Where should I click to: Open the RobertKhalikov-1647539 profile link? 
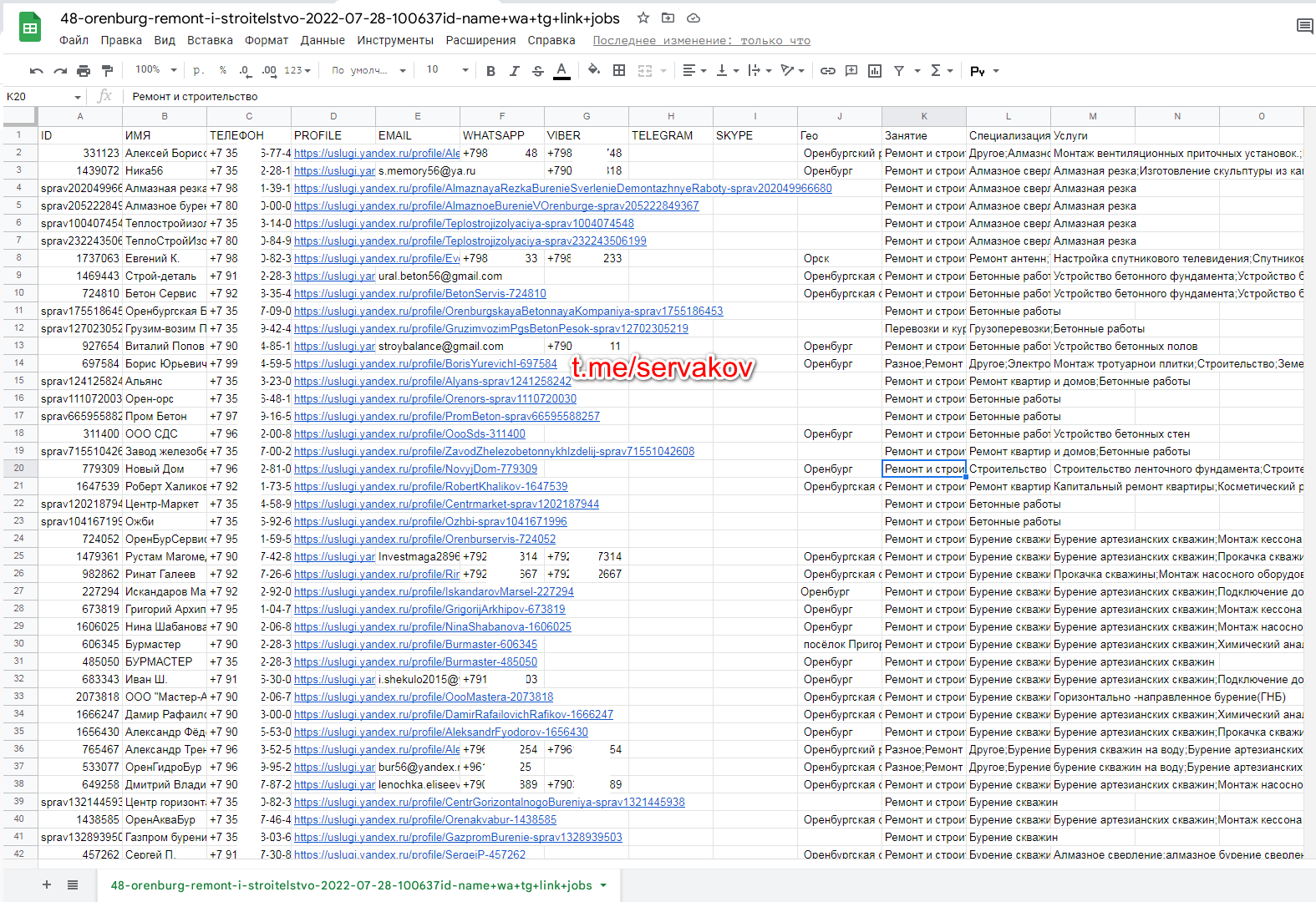[x=430, y=486]
